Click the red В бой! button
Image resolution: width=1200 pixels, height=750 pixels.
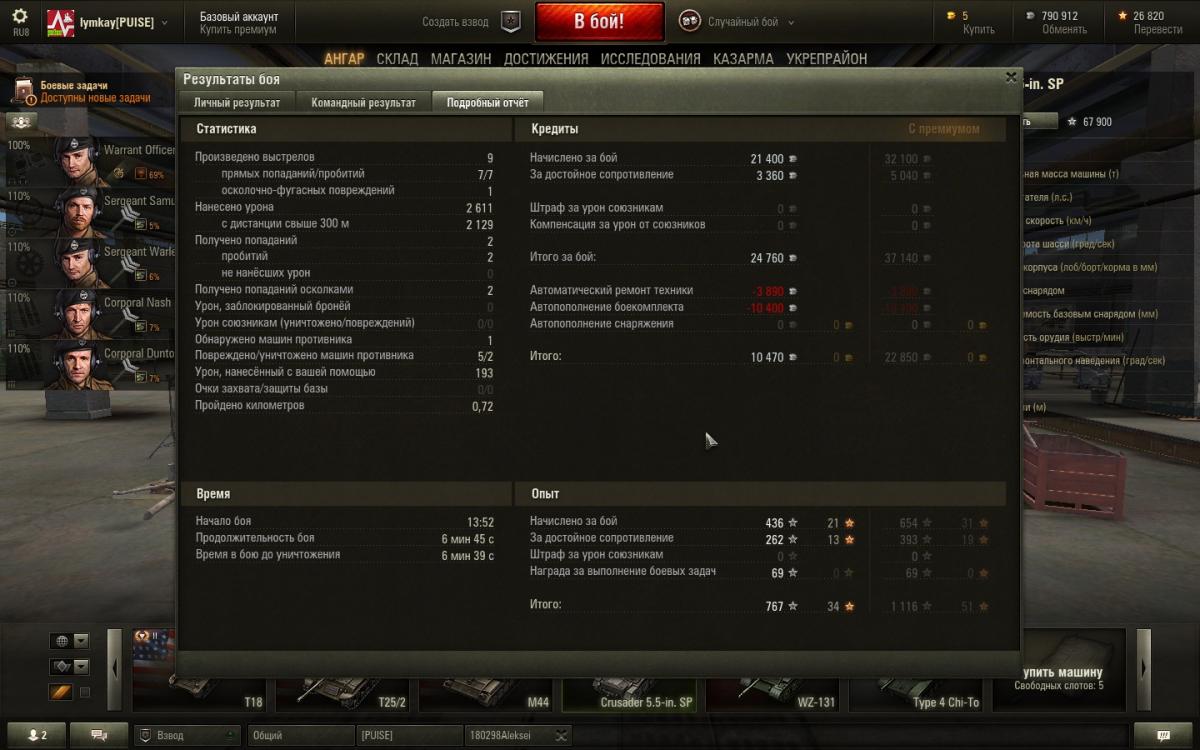click(x=599, y=21)
